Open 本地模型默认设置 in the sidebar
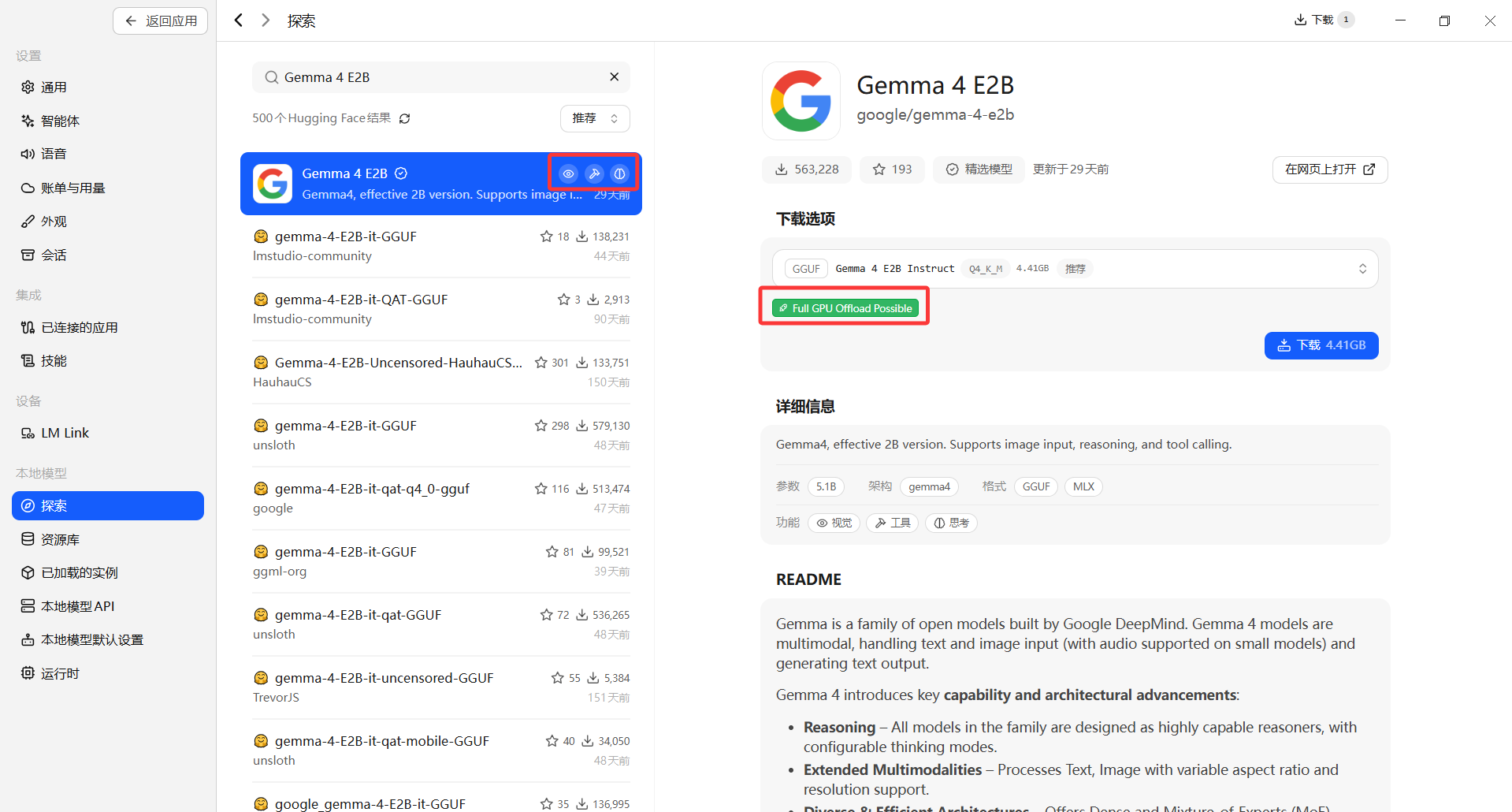Viewport: 1512px width, 812px height. point(108,639)
